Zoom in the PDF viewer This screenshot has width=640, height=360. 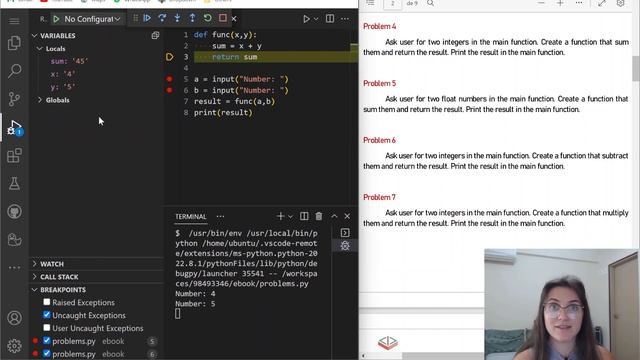coord(560,3)
